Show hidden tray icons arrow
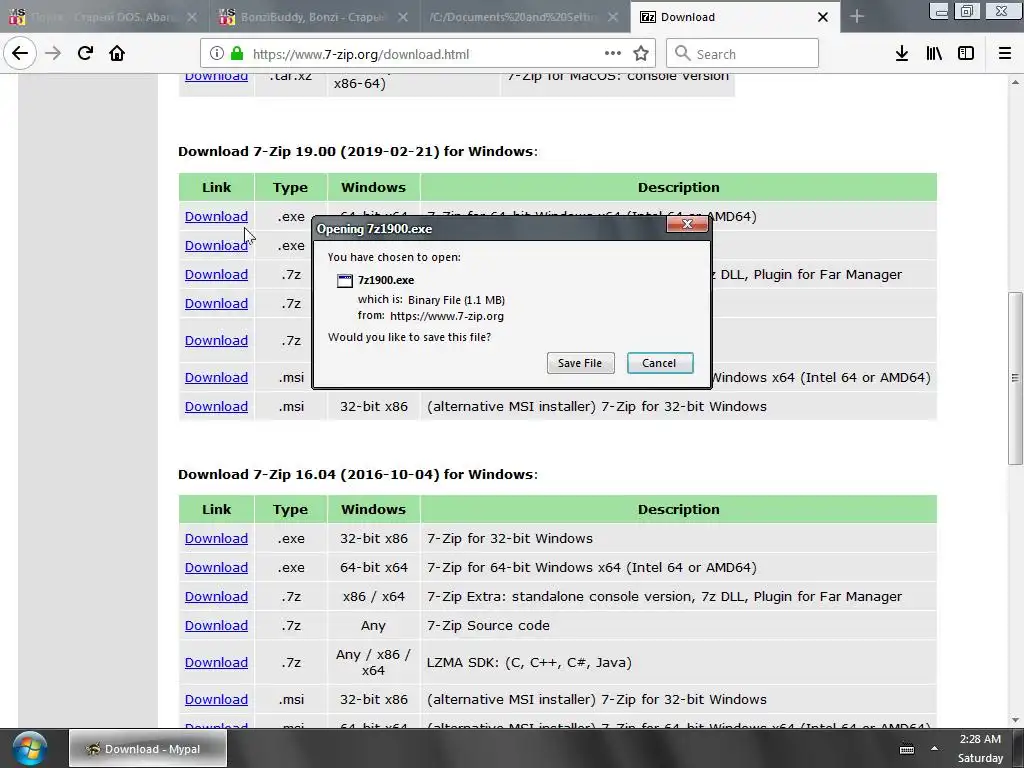The width and height of the screenshot is (1024, 768). coord(935,748)
